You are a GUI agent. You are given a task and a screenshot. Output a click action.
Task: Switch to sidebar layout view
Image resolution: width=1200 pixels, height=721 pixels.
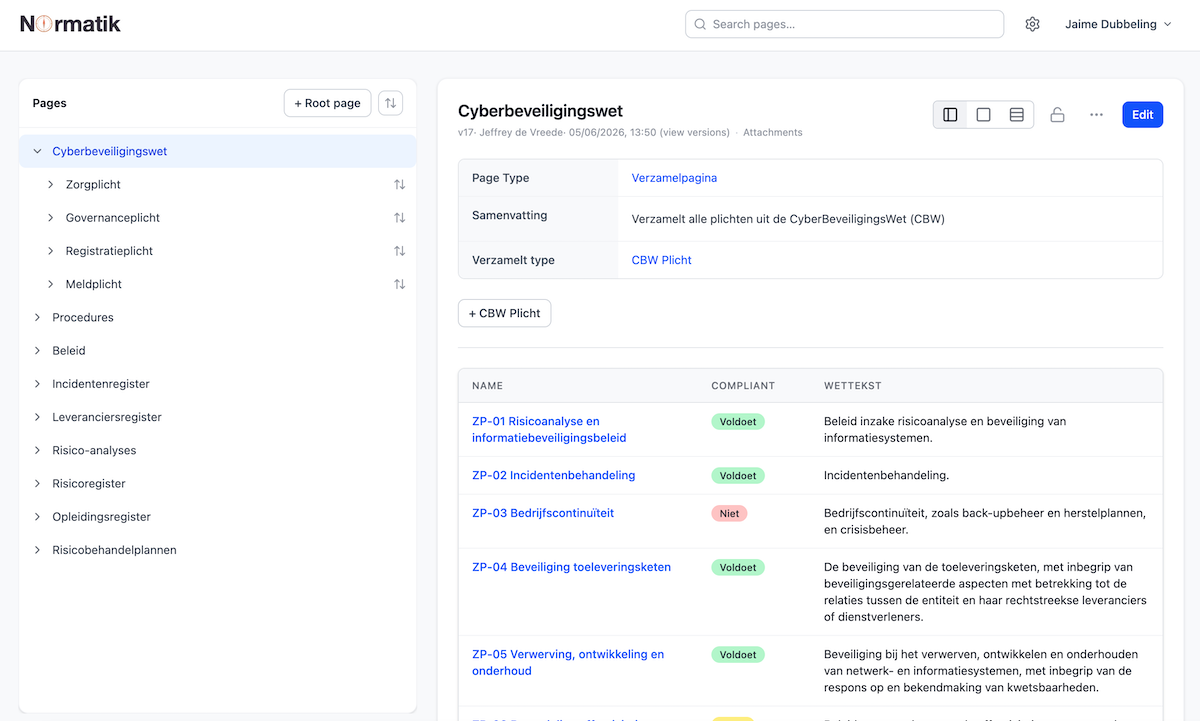coord(950,115)
